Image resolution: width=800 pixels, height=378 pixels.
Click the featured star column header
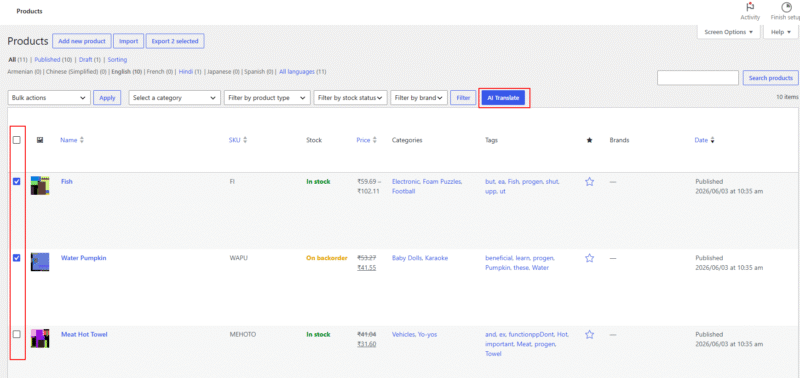click(589, 140)
